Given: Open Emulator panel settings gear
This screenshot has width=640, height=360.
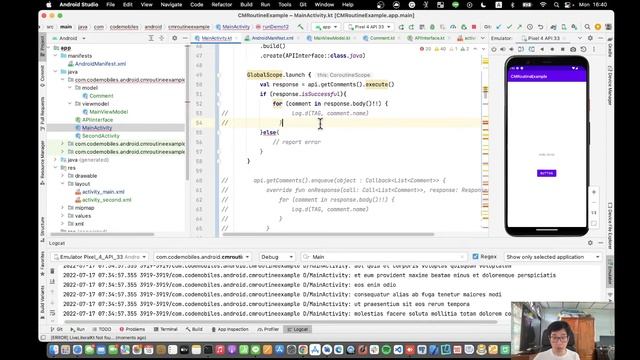Looking at the screenshot, I should [590, 38].
